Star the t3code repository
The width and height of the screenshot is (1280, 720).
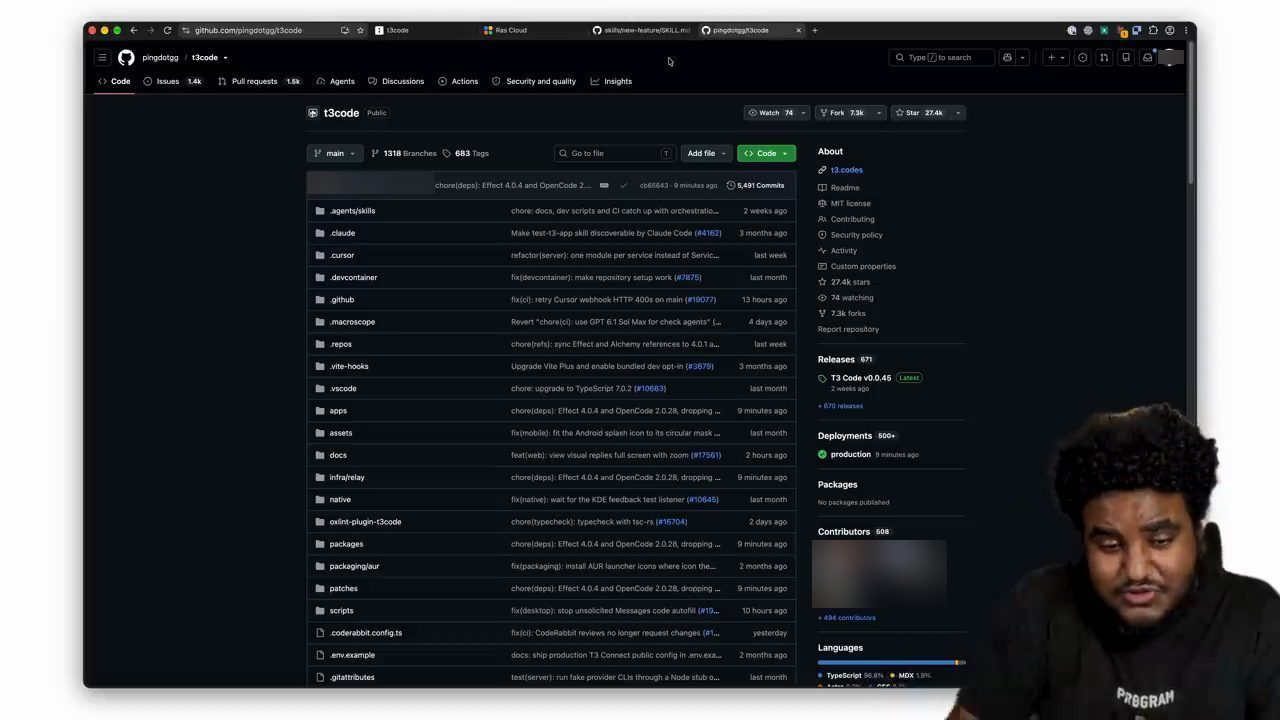(x=919, y=113)
